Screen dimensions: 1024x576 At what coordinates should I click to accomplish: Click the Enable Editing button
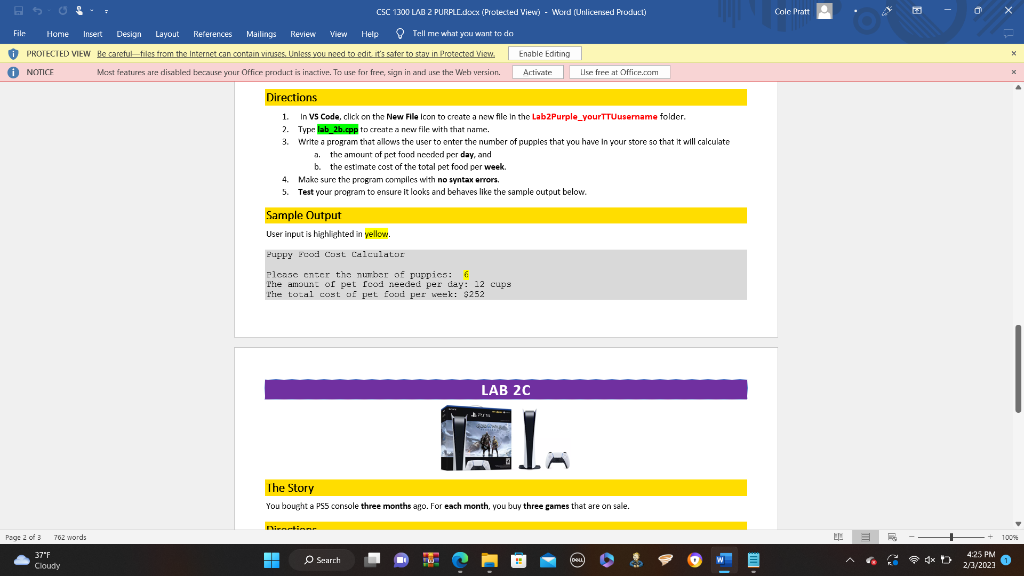click(545, 53)
